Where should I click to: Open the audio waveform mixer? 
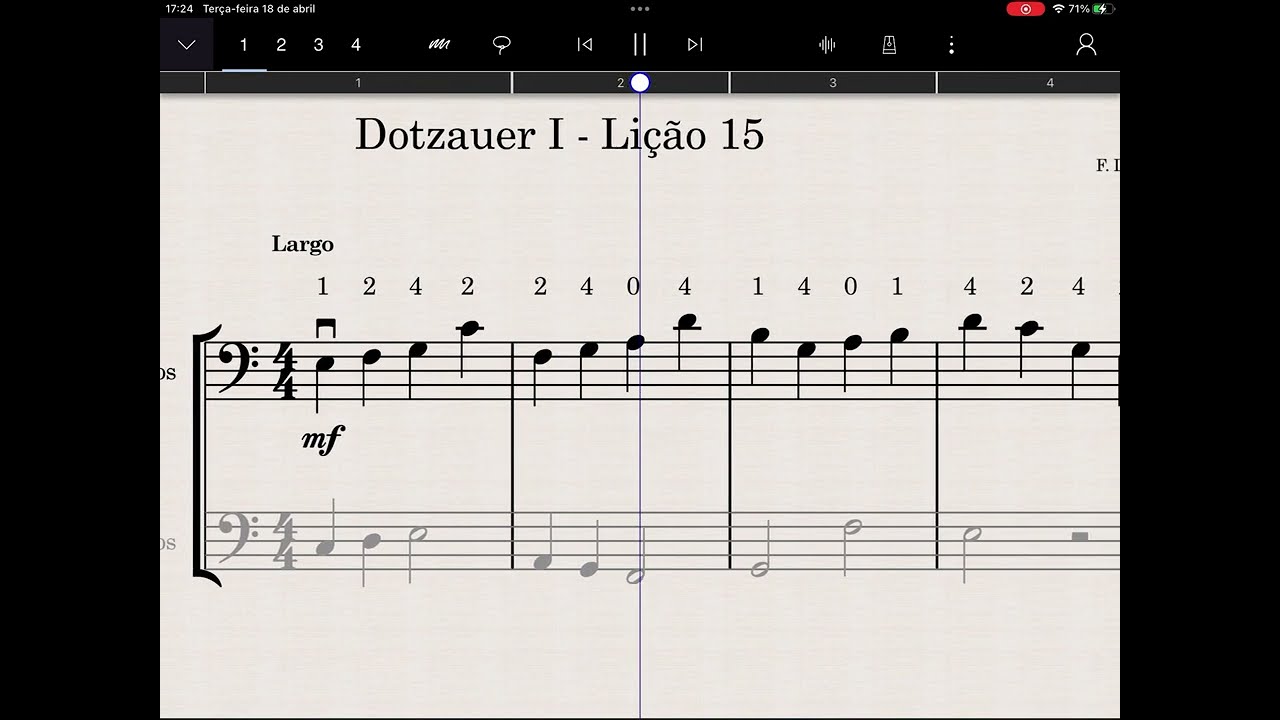tap(827, 45)
